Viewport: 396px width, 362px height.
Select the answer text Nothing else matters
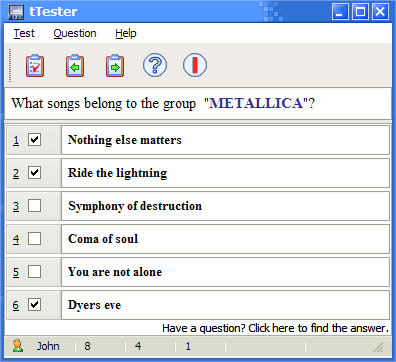point(125,140)
